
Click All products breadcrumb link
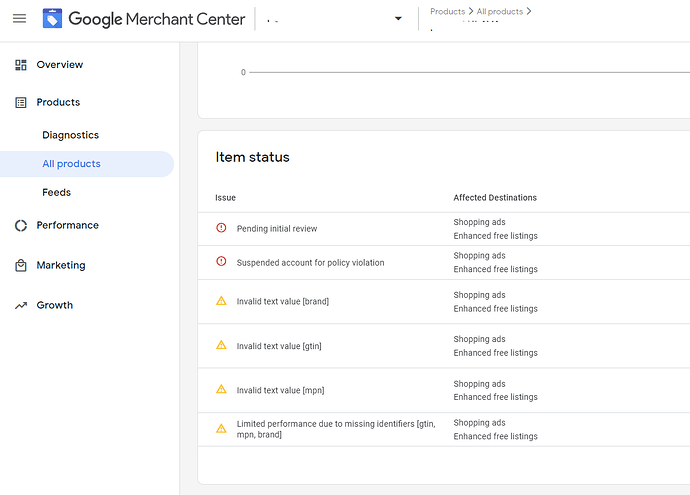tap(500, 11)
